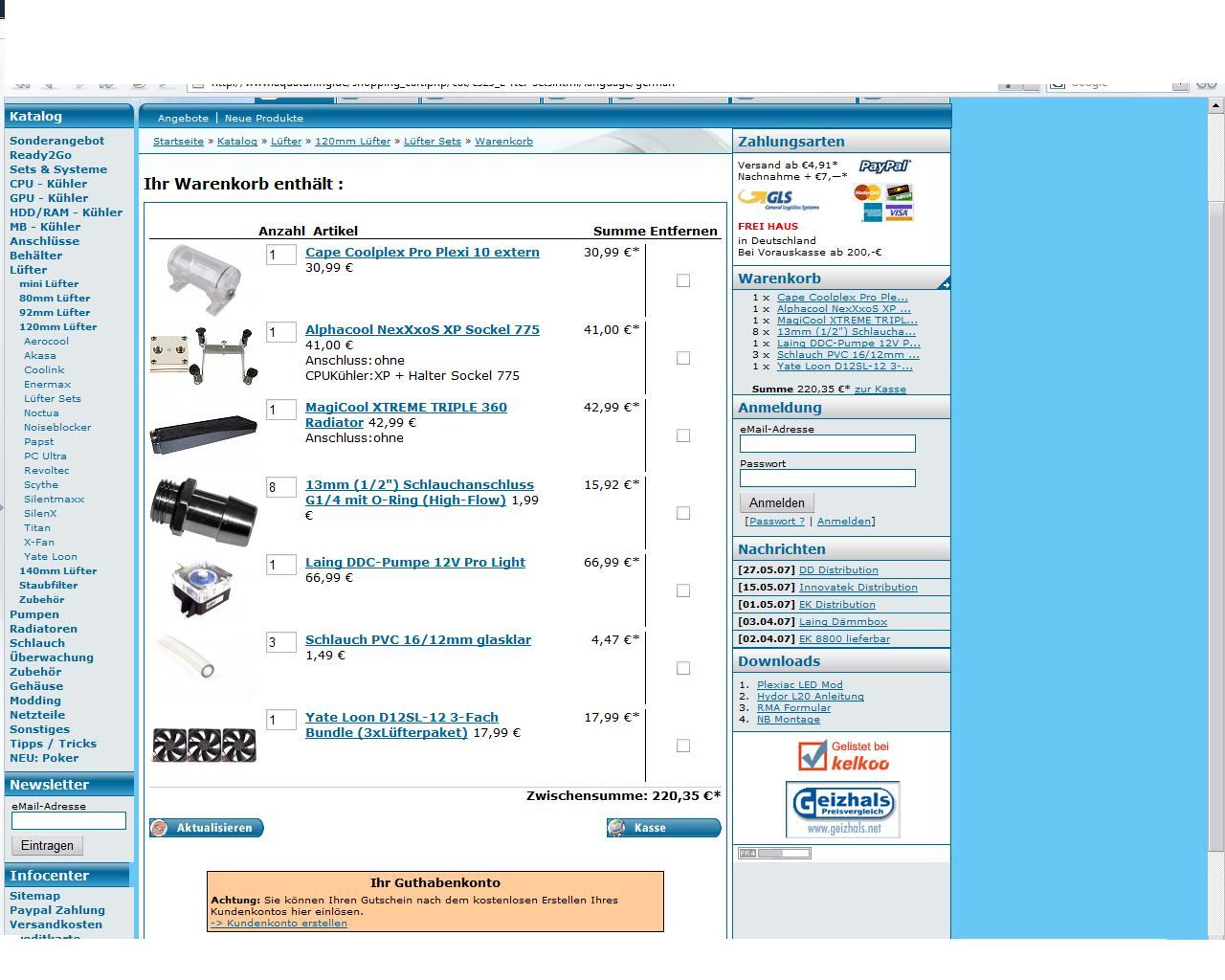This screenshot has width=1225, height=980.
Task: Open Yate Loon fan bundle thumbnail
Action: pos(204,745)
